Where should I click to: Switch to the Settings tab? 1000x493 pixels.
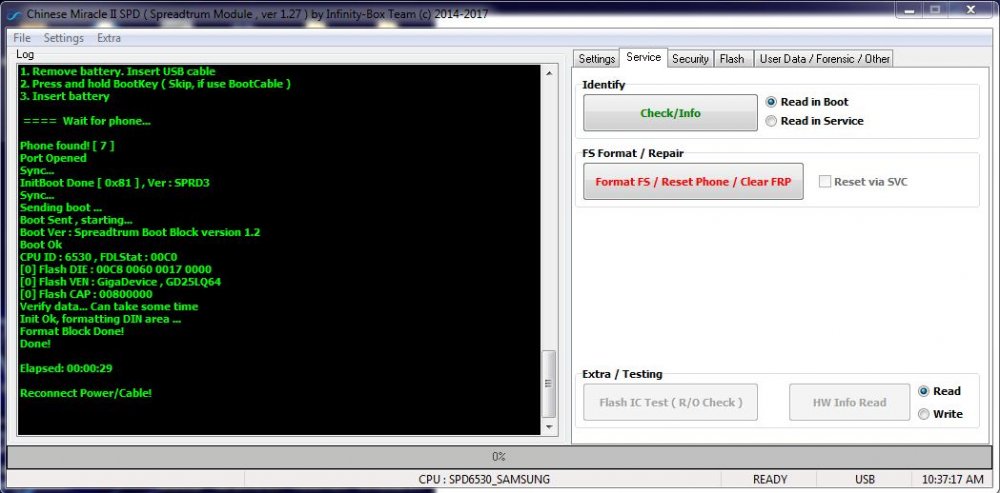point(596,59)
